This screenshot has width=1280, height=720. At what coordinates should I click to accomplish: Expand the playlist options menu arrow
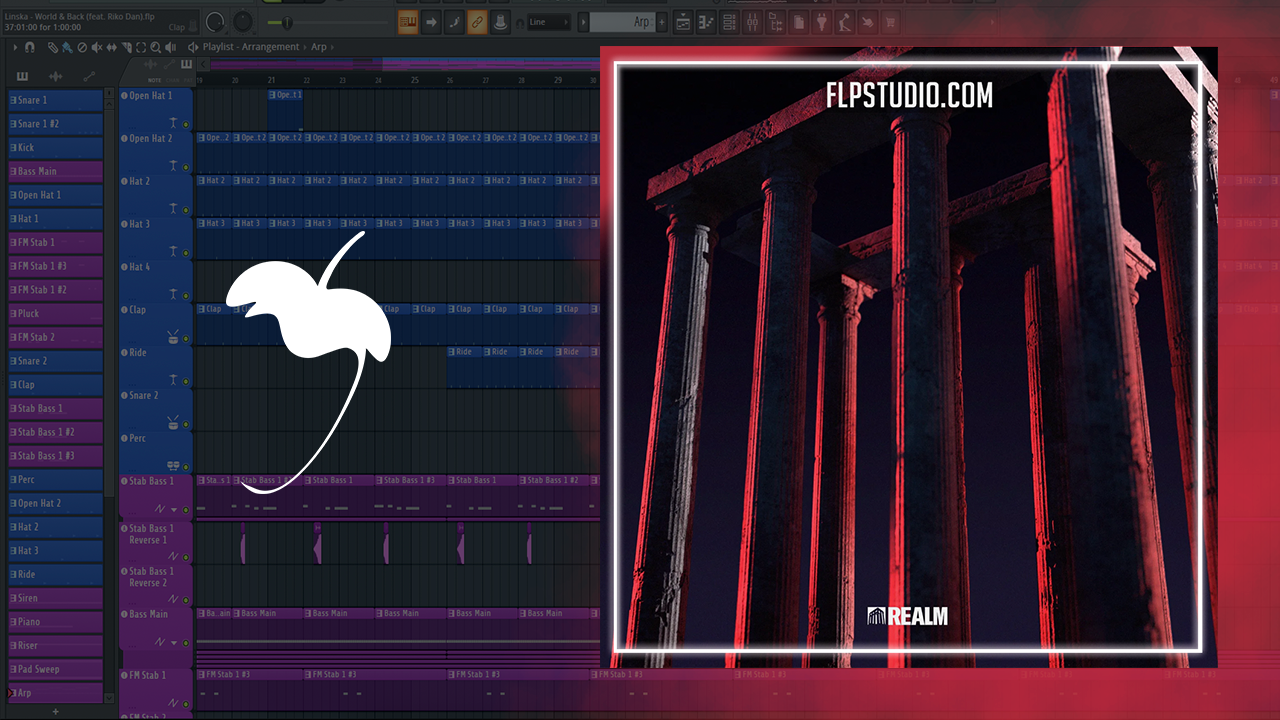(x=15, y=47)
